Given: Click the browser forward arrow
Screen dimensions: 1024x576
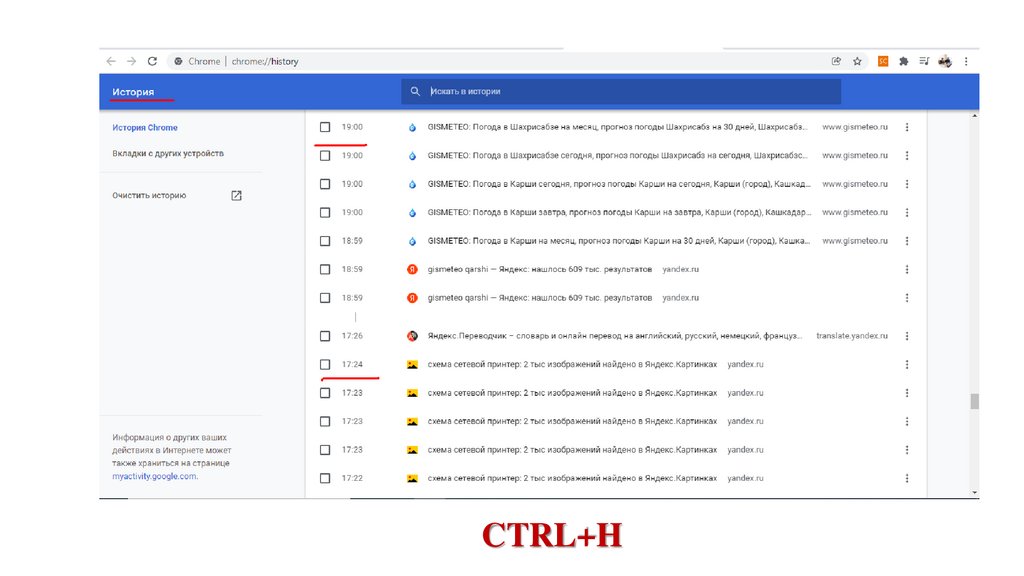Looking at the screenshot, I should [132, 61].
